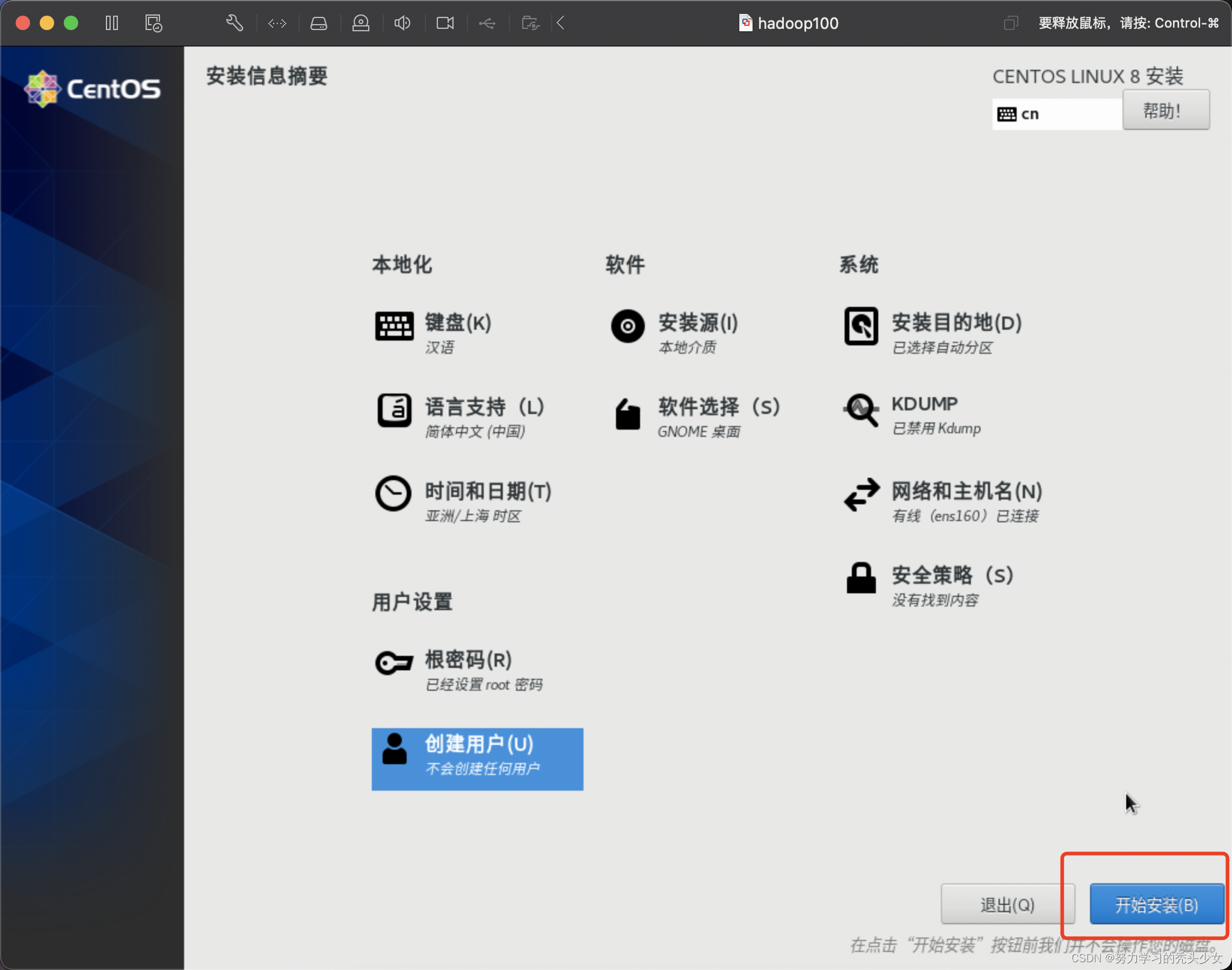The width and height of the screenshot is (1232, 970).
Task: Click the clock icon for time settings
Action: point(393,493)
